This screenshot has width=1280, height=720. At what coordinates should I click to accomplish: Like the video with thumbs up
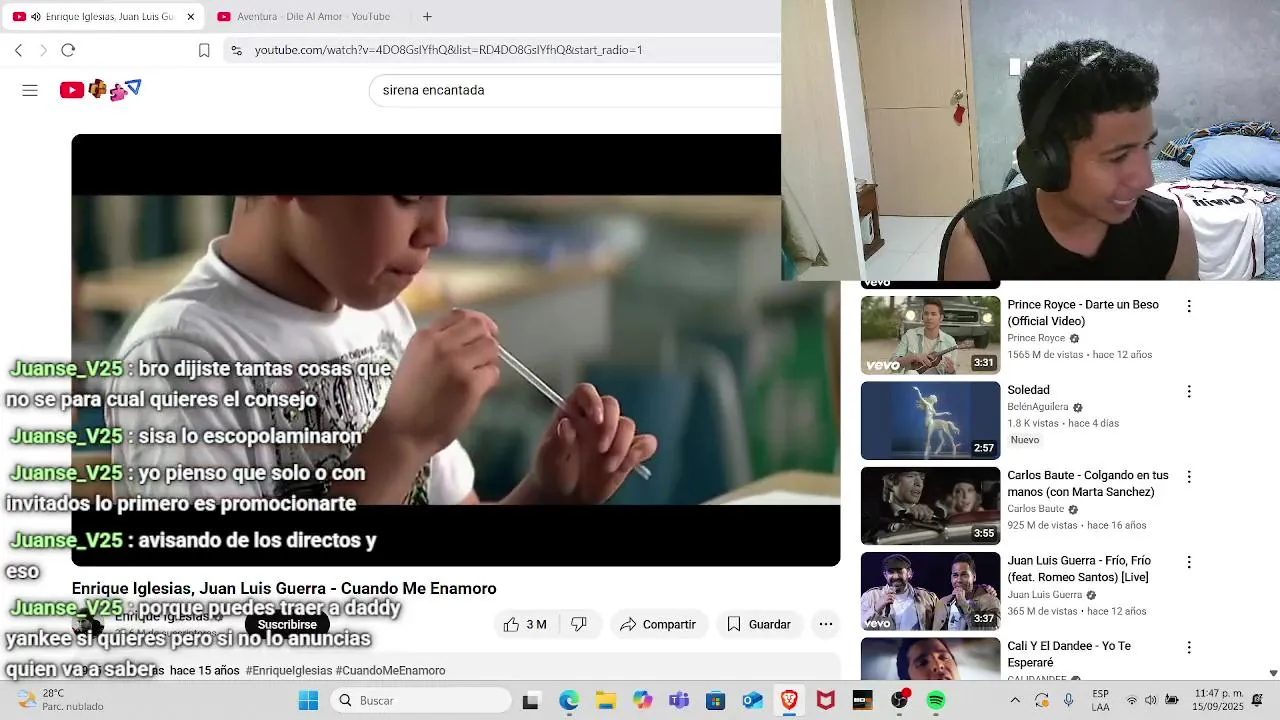click(525, 624)
